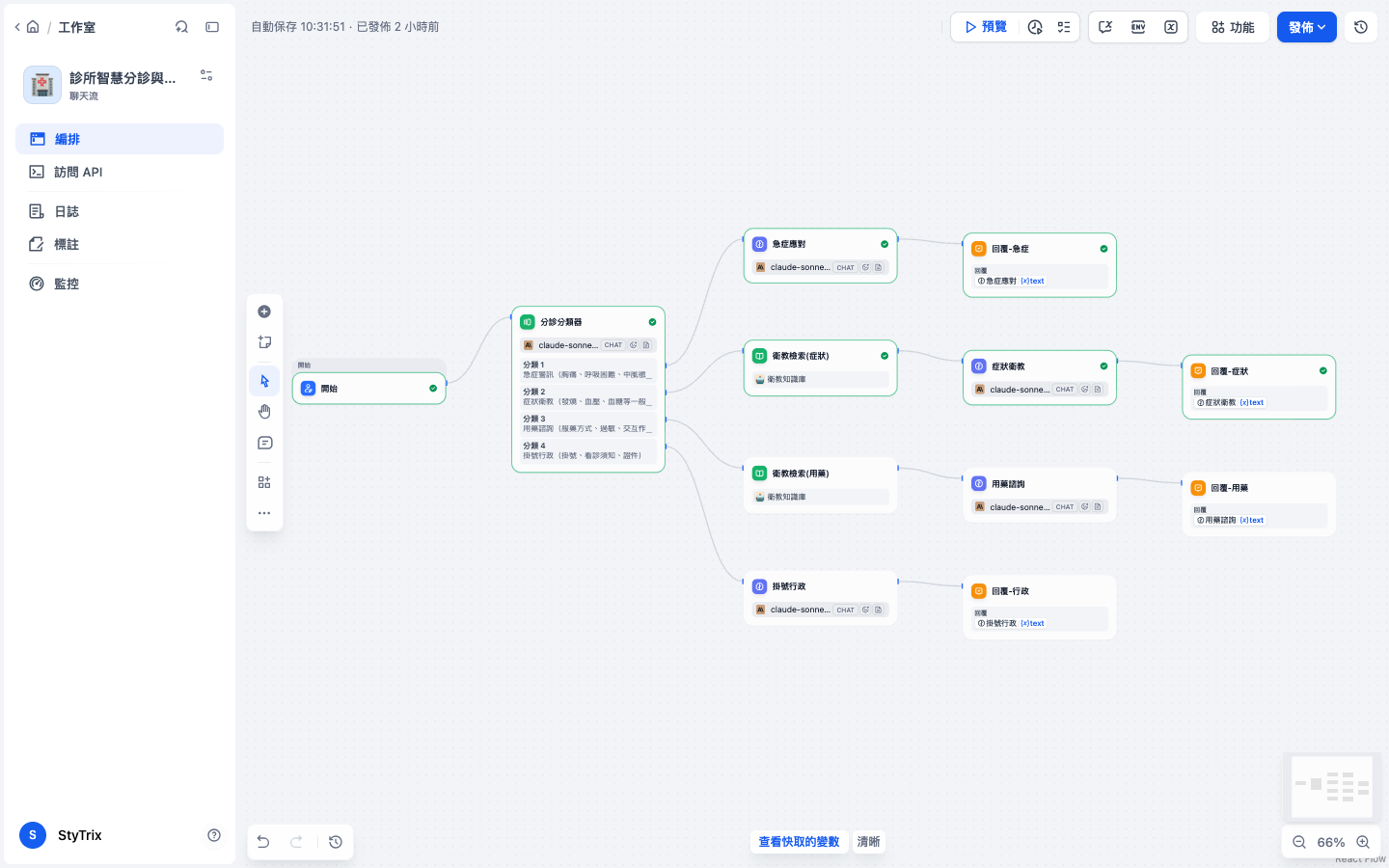Open environment variables ENV icon
The height and width of the screenshot is (868, 1389).
point(1138,27)
